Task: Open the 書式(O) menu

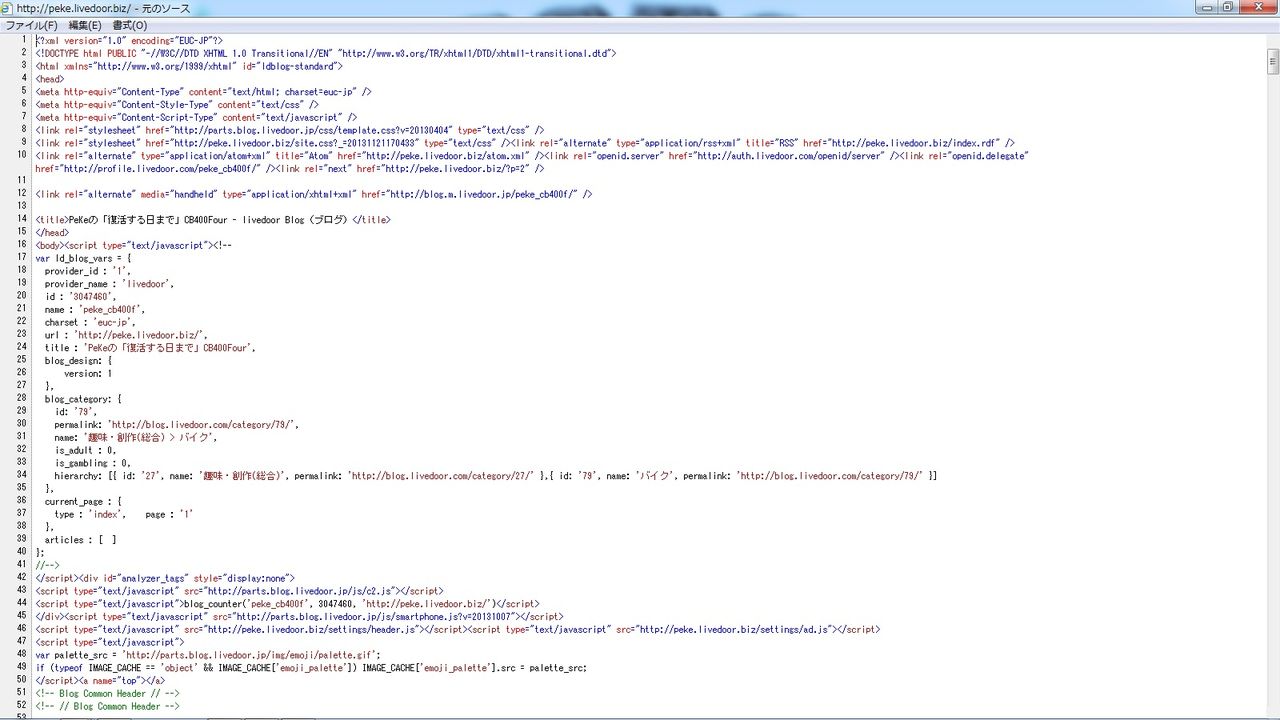Action: click(130, 25)
